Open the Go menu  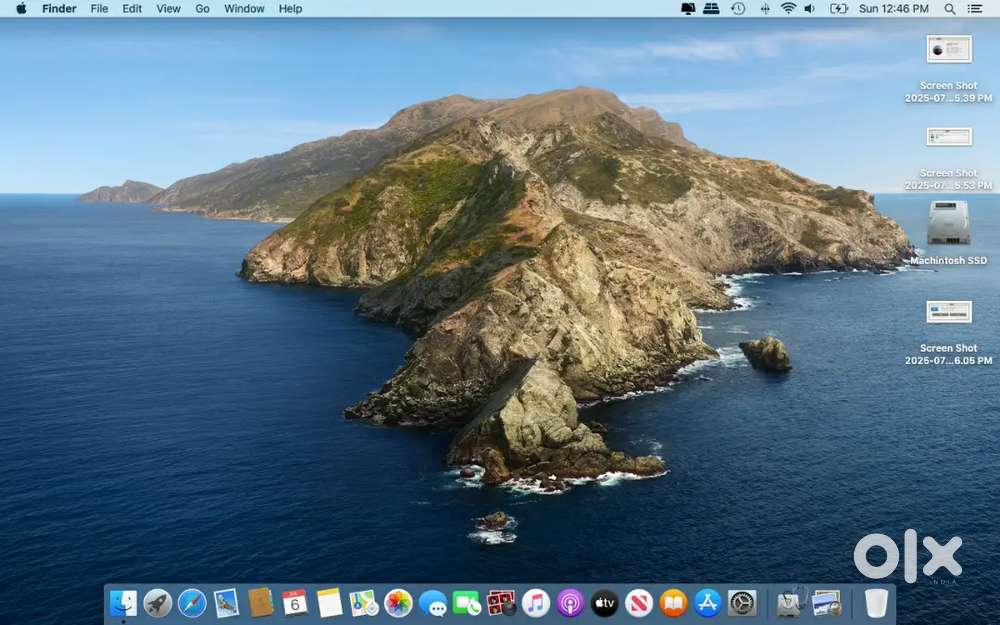(202, 9)
